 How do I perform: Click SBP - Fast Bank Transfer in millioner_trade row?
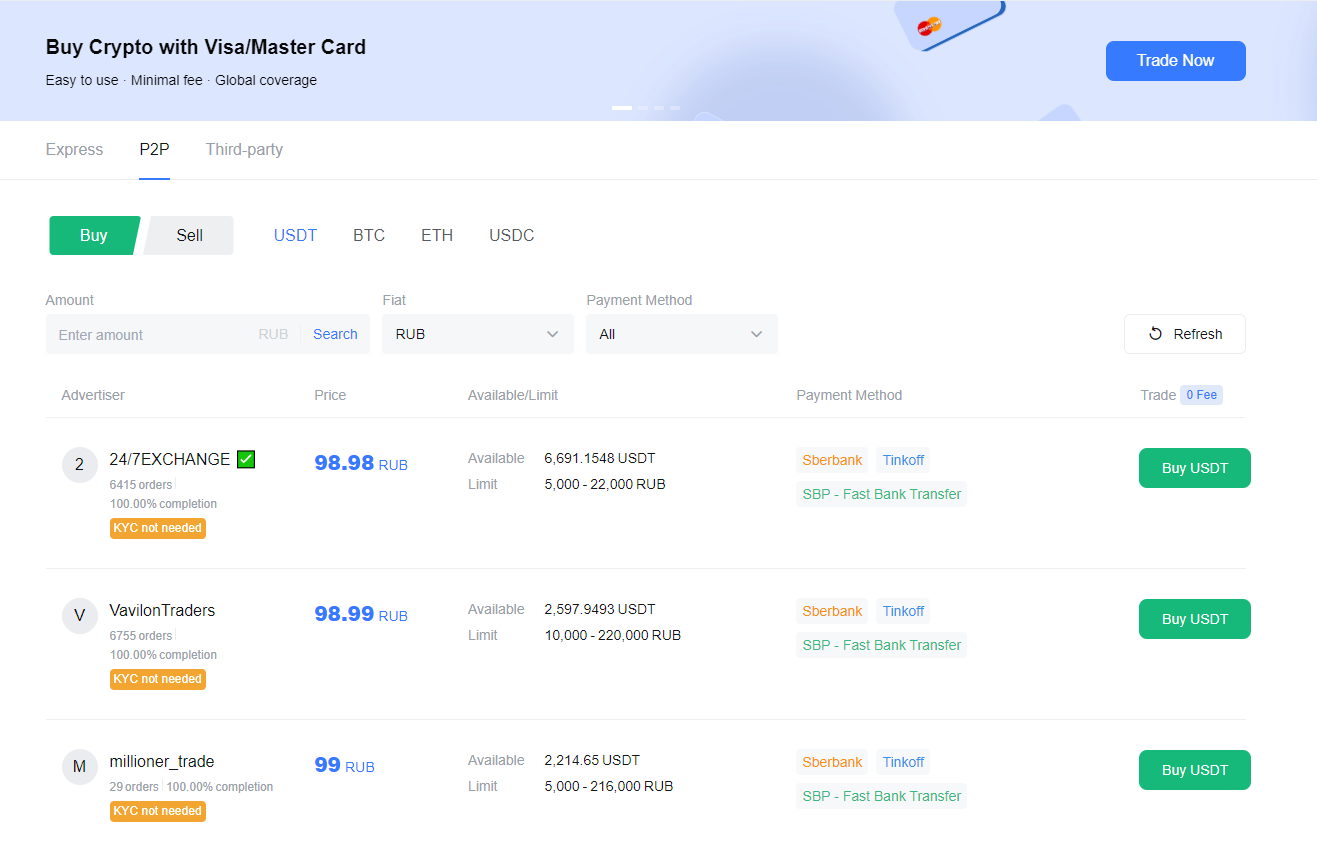point(882,796)
